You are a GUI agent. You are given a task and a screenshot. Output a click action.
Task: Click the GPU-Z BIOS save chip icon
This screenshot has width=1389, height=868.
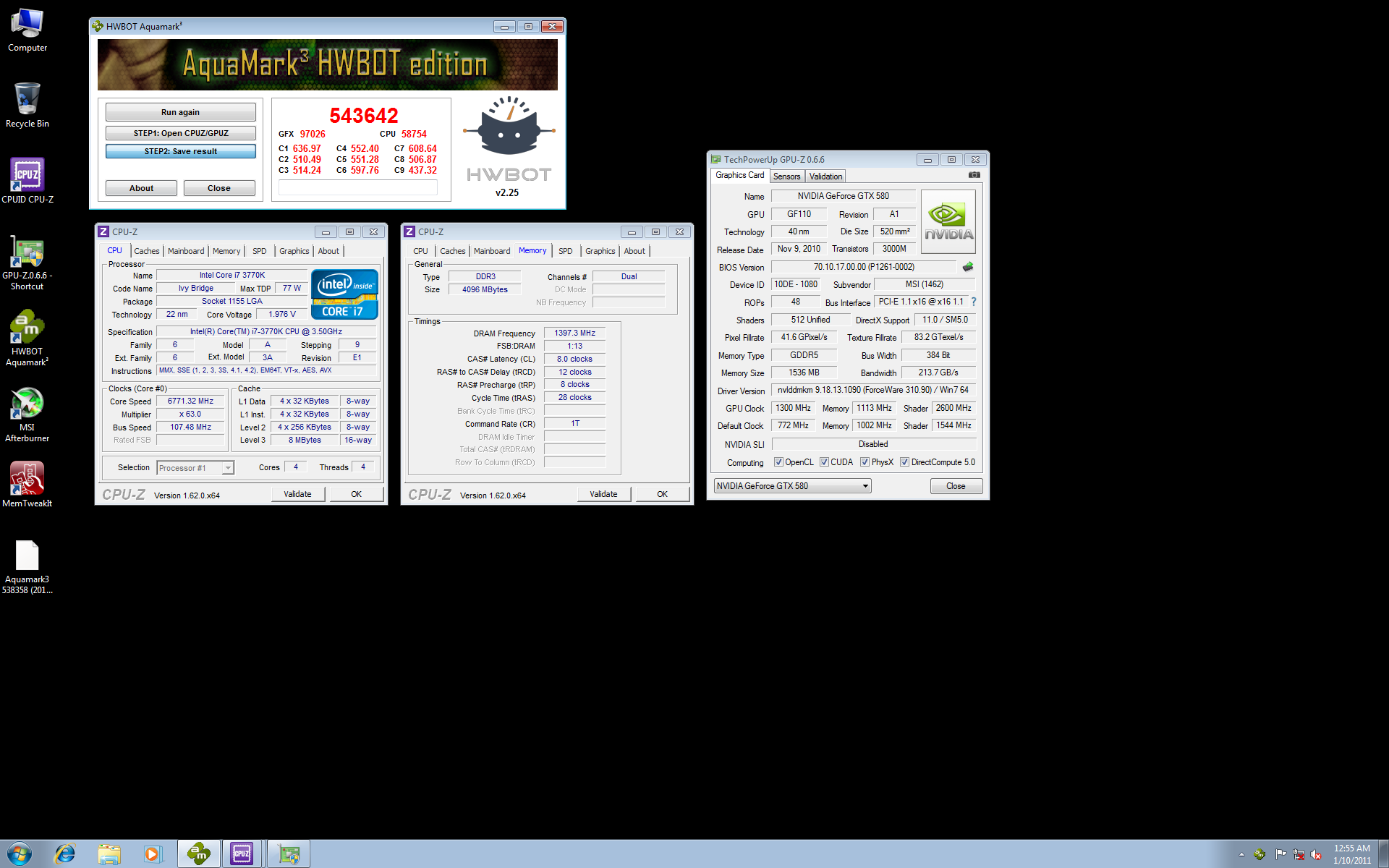[968, 267]
